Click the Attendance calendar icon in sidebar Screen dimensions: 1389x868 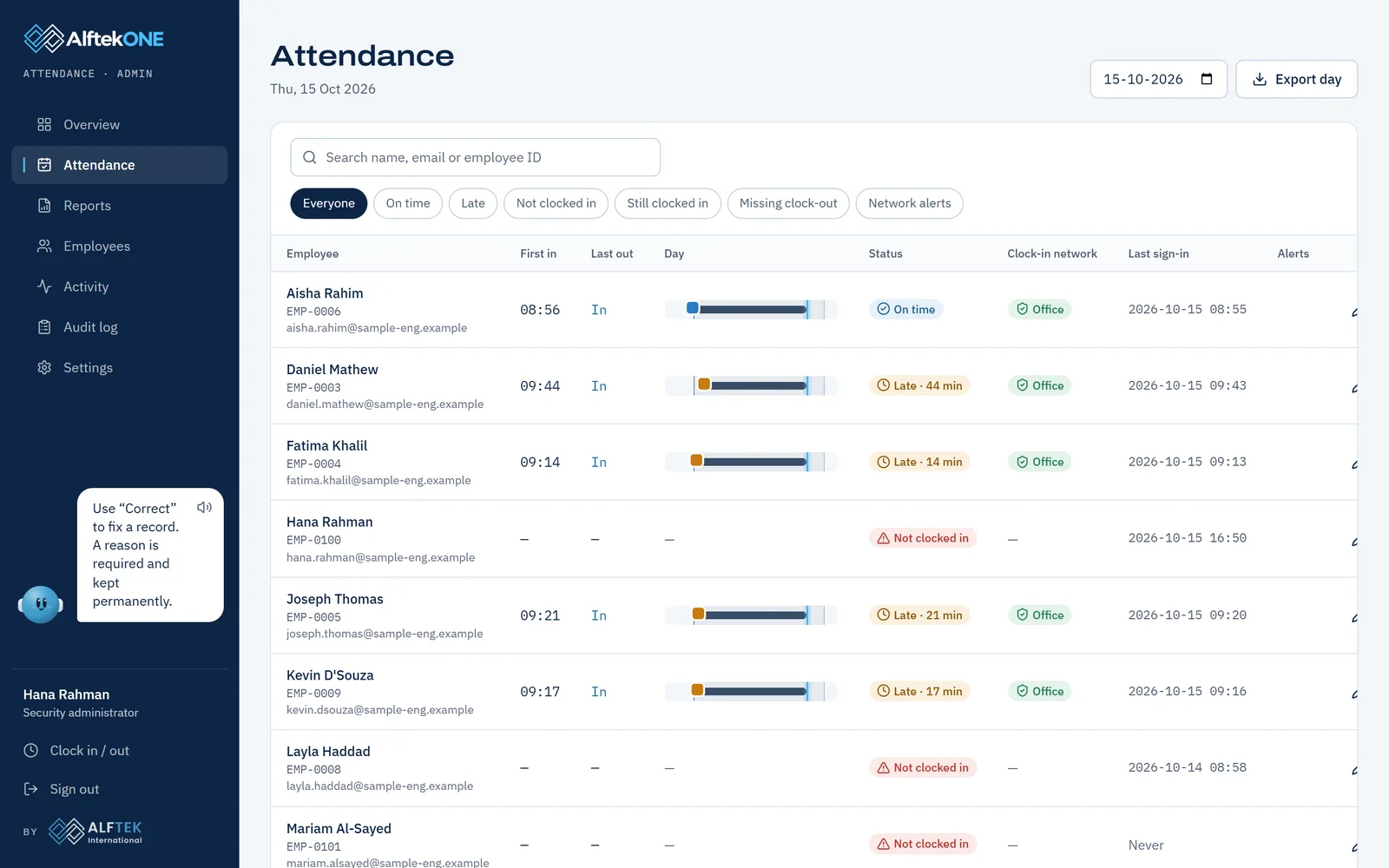(44, 165)
